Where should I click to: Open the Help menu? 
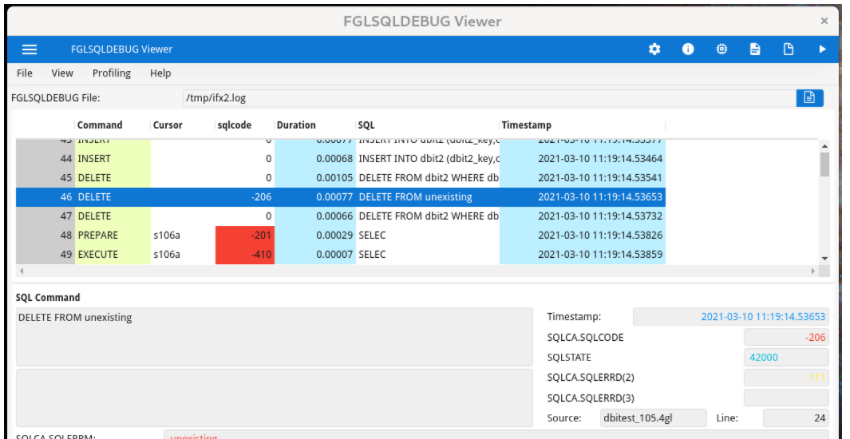[x=160, y=73]
